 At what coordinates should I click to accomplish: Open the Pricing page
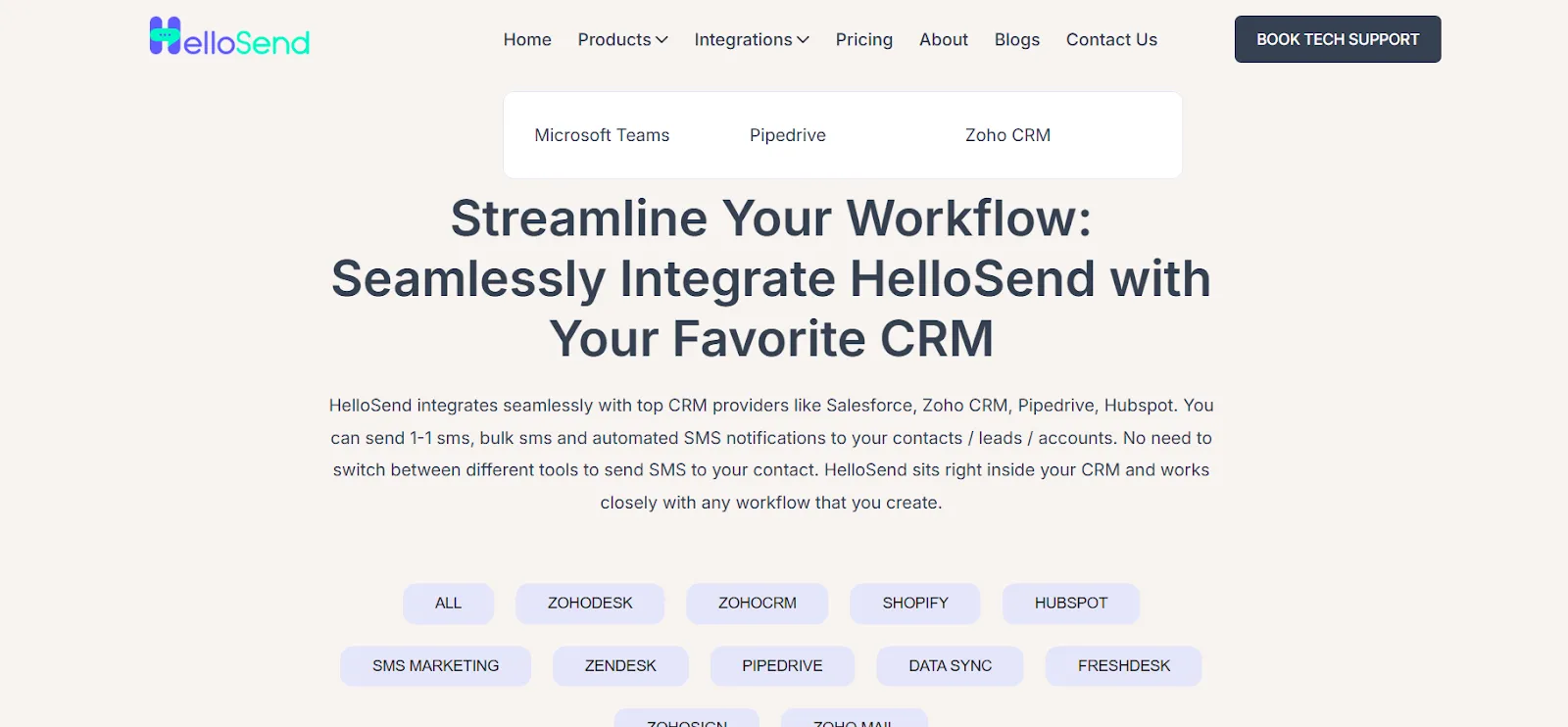(x=864, y=39)
